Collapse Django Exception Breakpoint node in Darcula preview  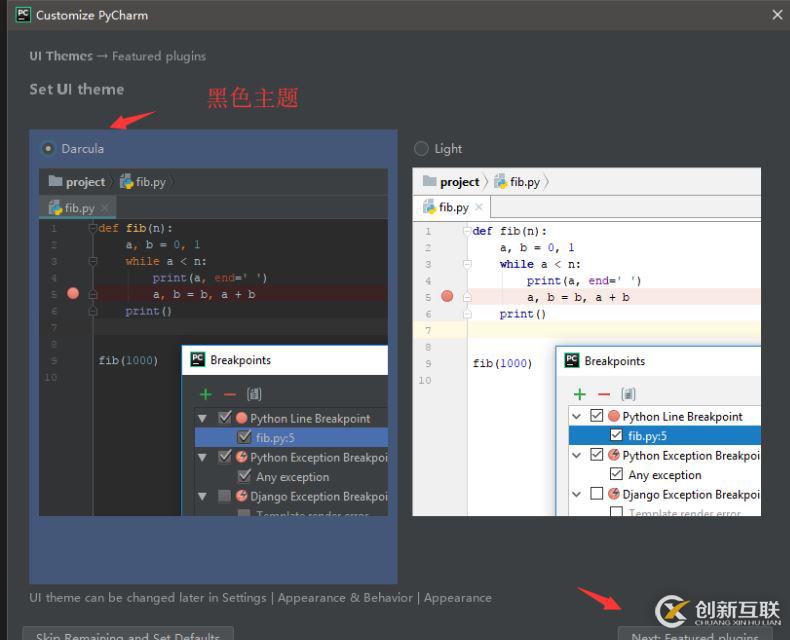(203, 496)
